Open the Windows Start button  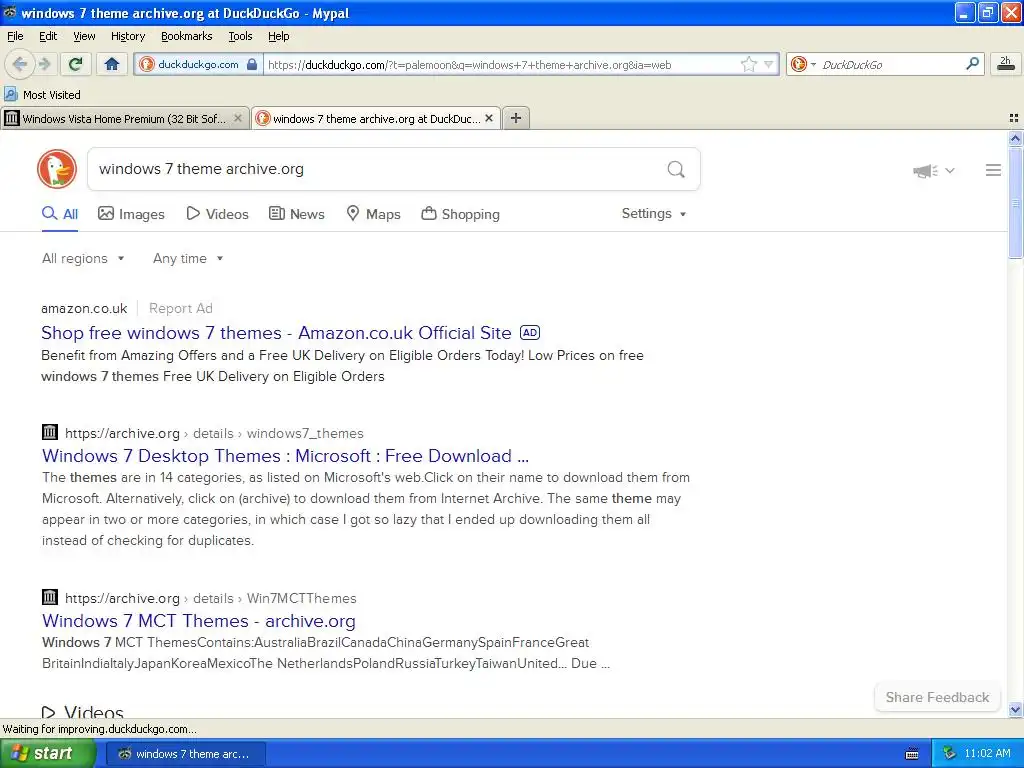pyautogui.click(x=48, y=754)
